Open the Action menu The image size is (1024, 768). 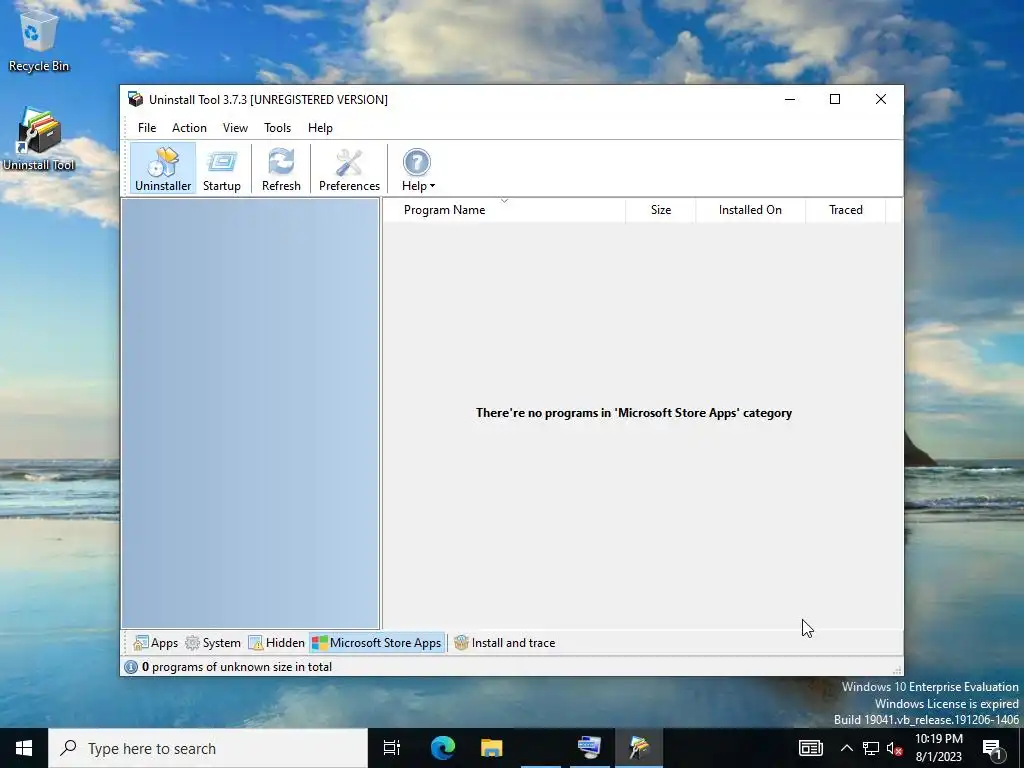[189, 128]
